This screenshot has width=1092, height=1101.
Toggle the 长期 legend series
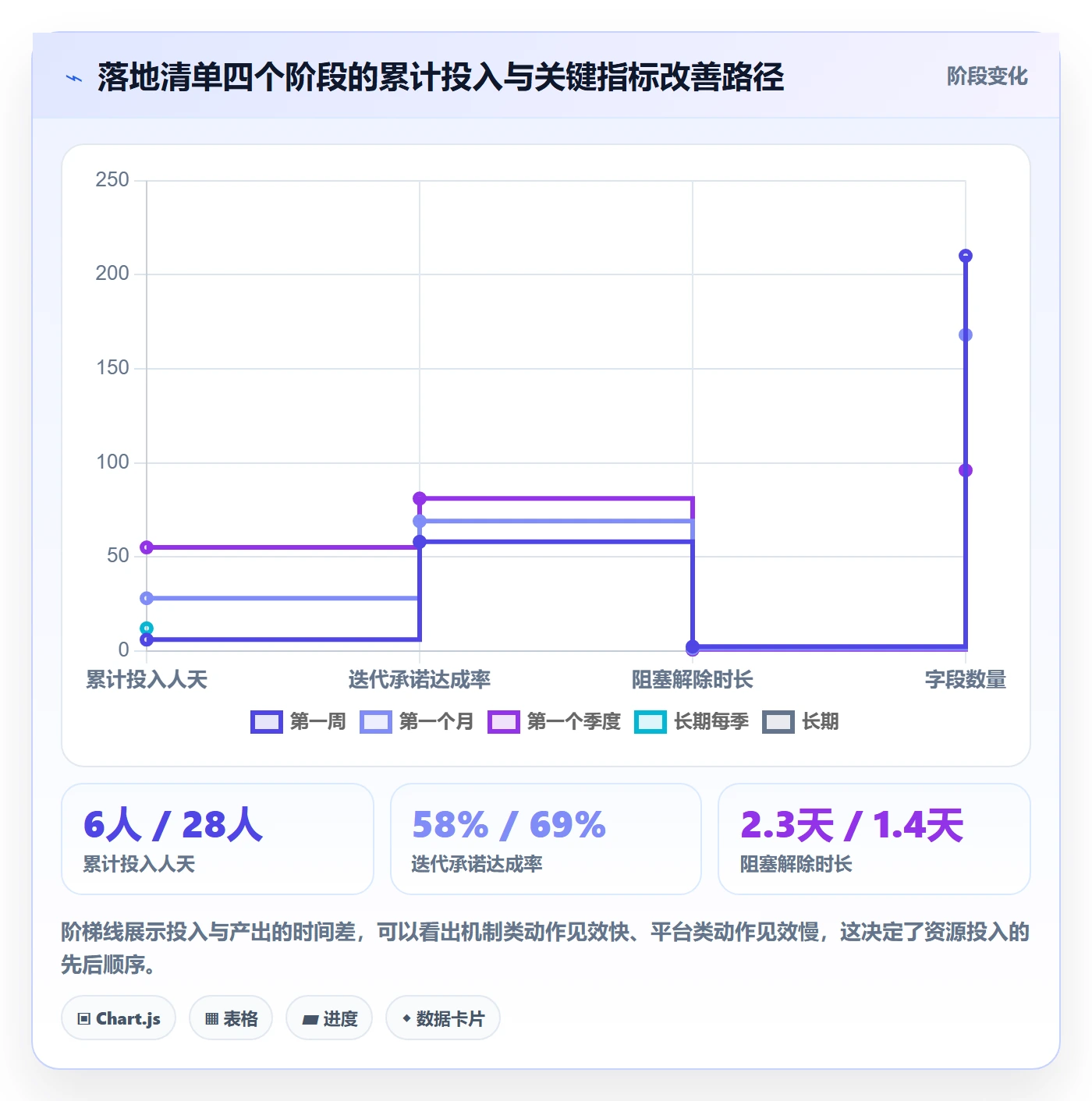click(800, 722)
